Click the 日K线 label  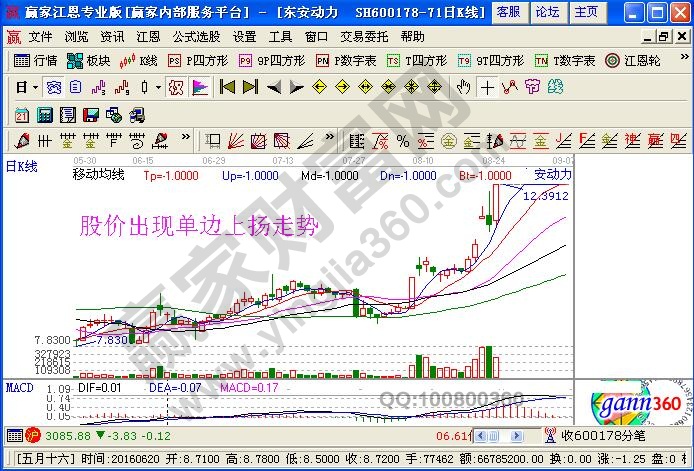click(21, 167)
